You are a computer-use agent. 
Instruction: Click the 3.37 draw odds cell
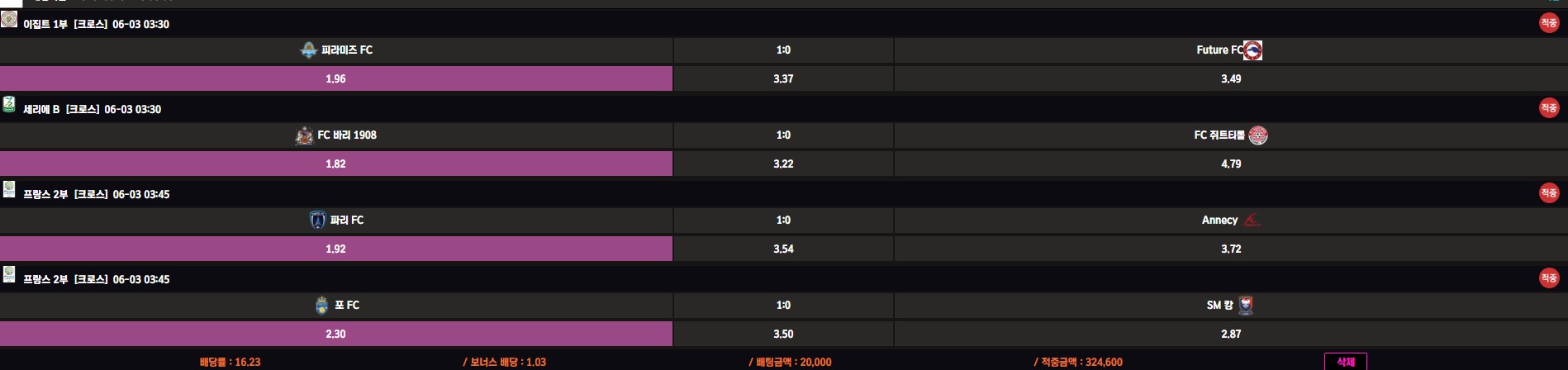coord(783,79)
